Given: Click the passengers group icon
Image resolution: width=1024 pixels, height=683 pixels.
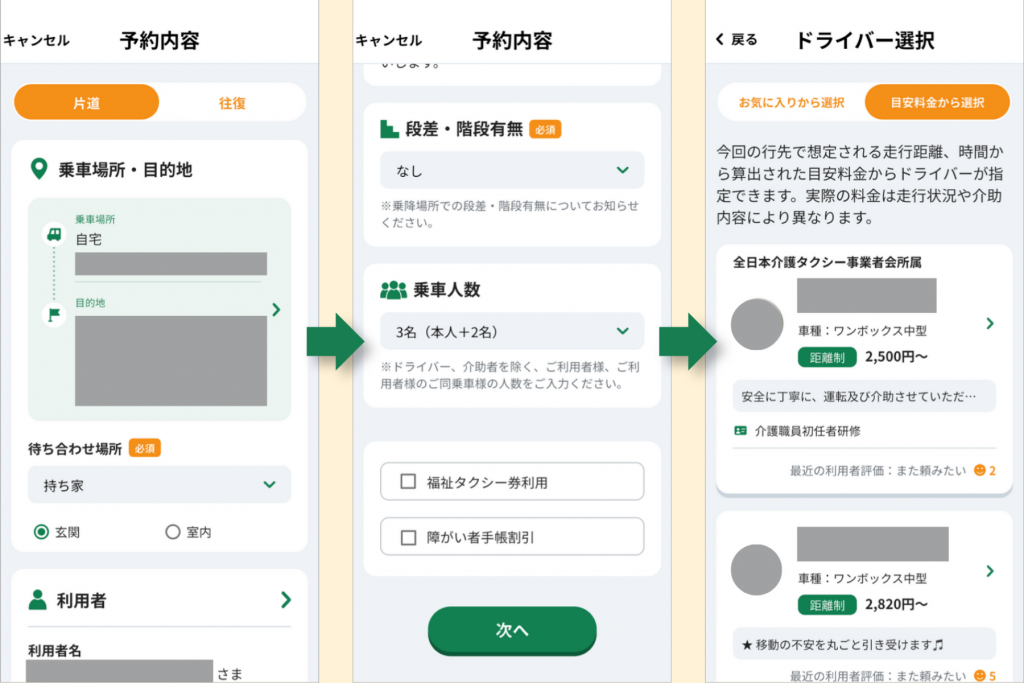Looking at the screenshot, I should coord(393,290).
